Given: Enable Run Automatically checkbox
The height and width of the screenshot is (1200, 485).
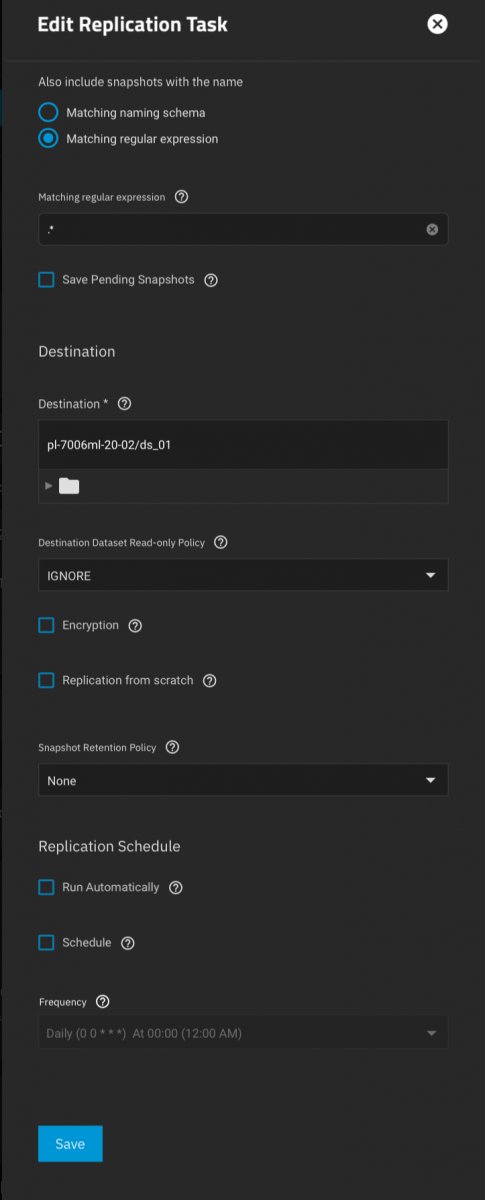Looking at the screenshot, I should coord(46,887).
